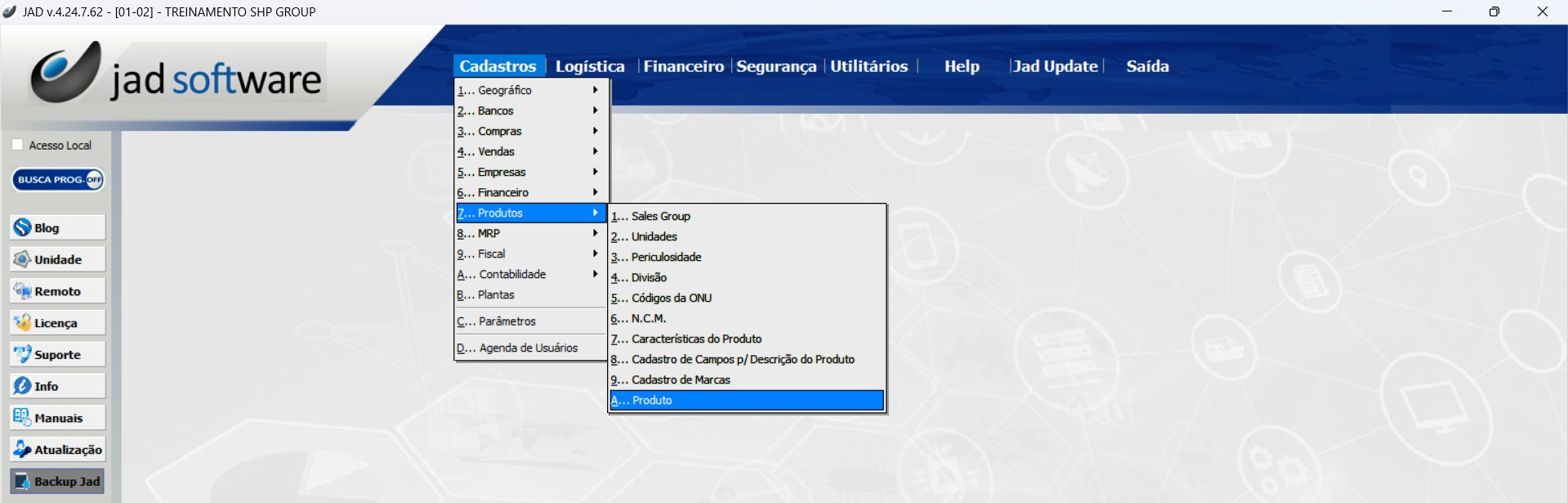Choose N.C.M. from the submenu
Viewport: 1568px width, 503px height.
coord(649,318)
